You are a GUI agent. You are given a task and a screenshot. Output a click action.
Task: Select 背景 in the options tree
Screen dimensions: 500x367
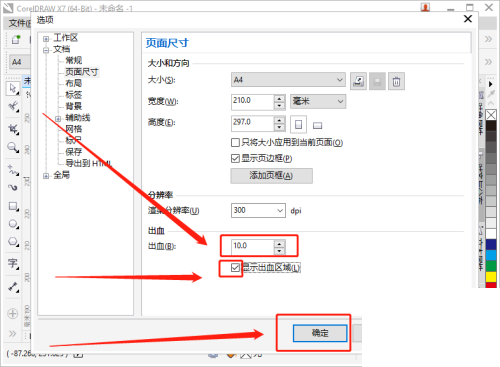click(x=74, y=106)
